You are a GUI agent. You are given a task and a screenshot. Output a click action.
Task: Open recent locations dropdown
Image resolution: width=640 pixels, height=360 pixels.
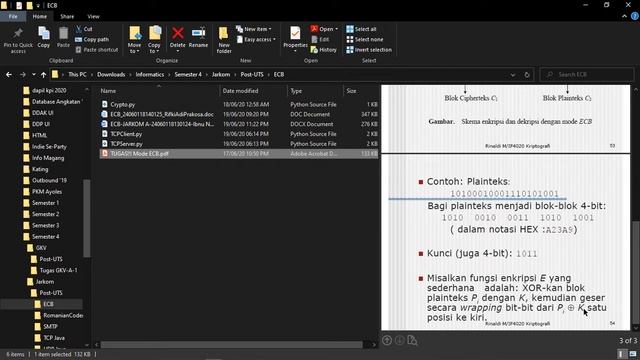coord(33,75)
